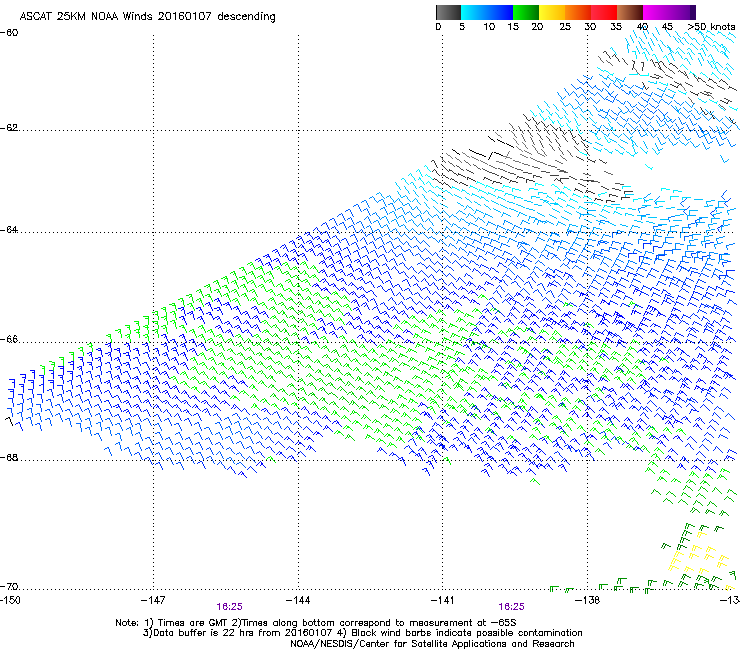Click the dark purple 45-50 knots legend color
The width and height of the screenshot is (740, 650).
(x=682, y=12)
